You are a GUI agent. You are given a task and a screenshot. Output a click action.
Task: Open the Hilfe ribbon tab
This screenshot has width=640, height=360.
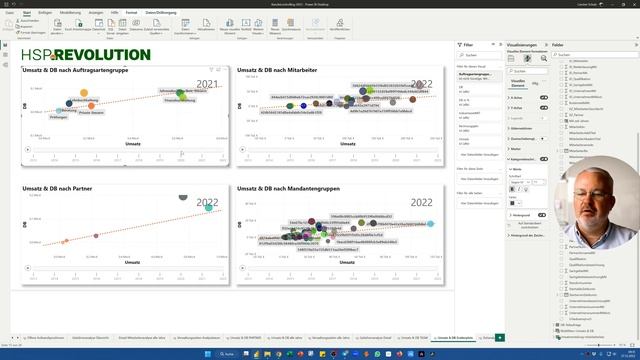click(x=115, y=13)
